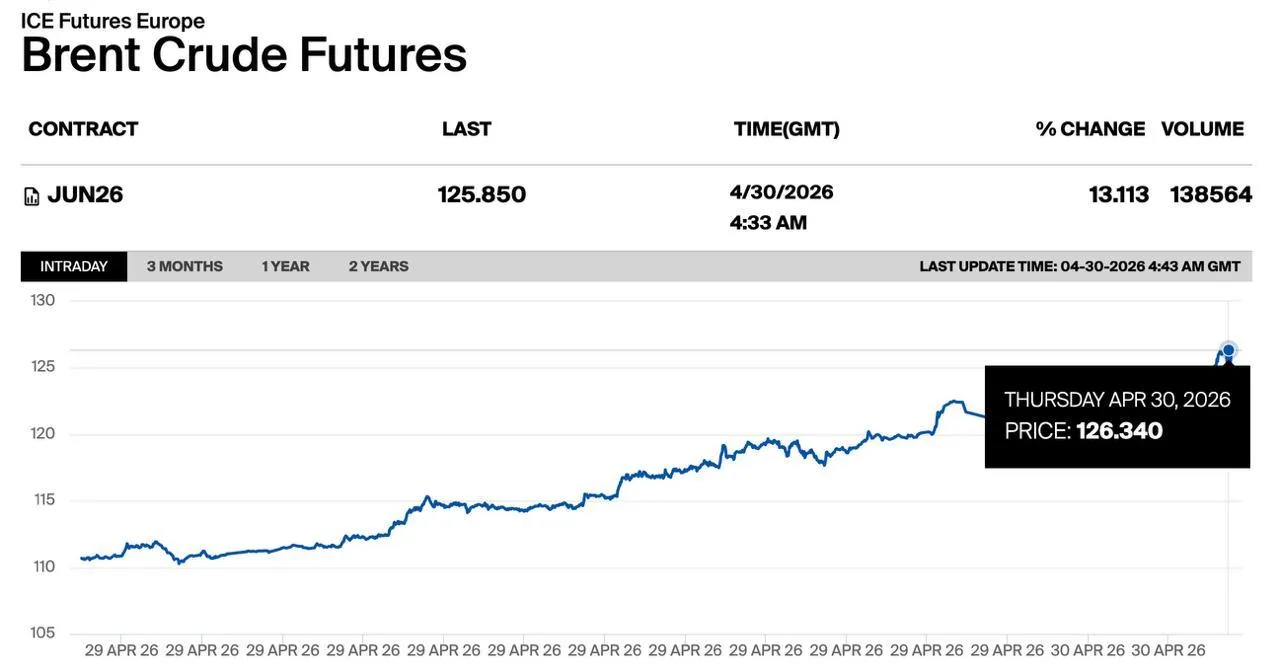Click the LAST column header

click(466, 129)
